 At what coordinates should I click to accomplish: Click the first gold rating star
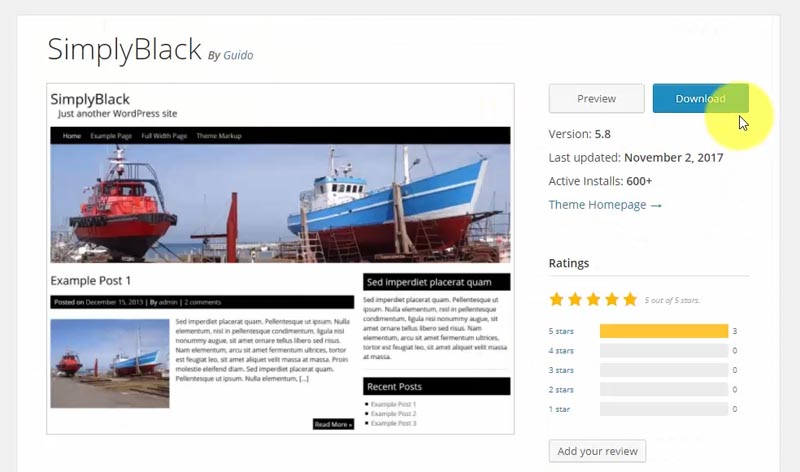tap(557, 300)
